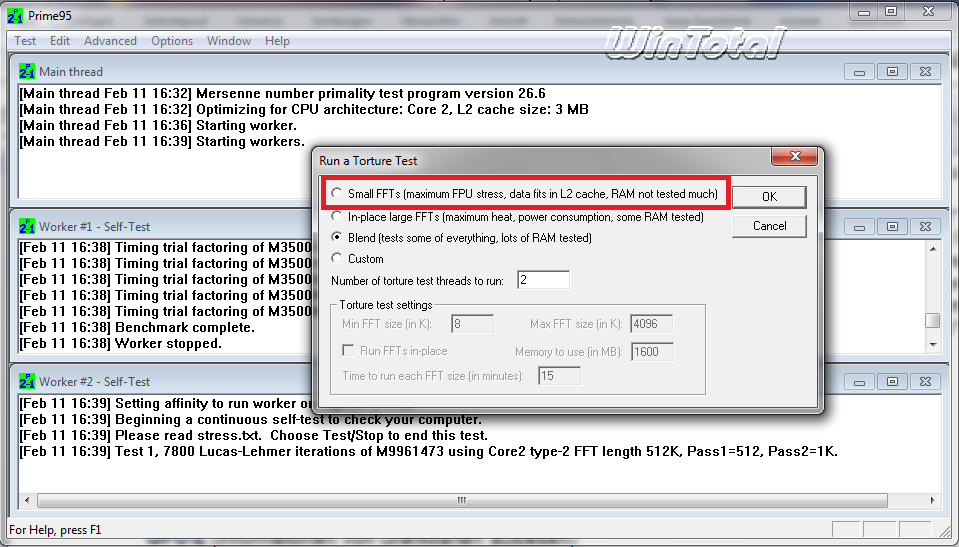Click the 'Starting worker.' line at 16:36

[158, 125]
